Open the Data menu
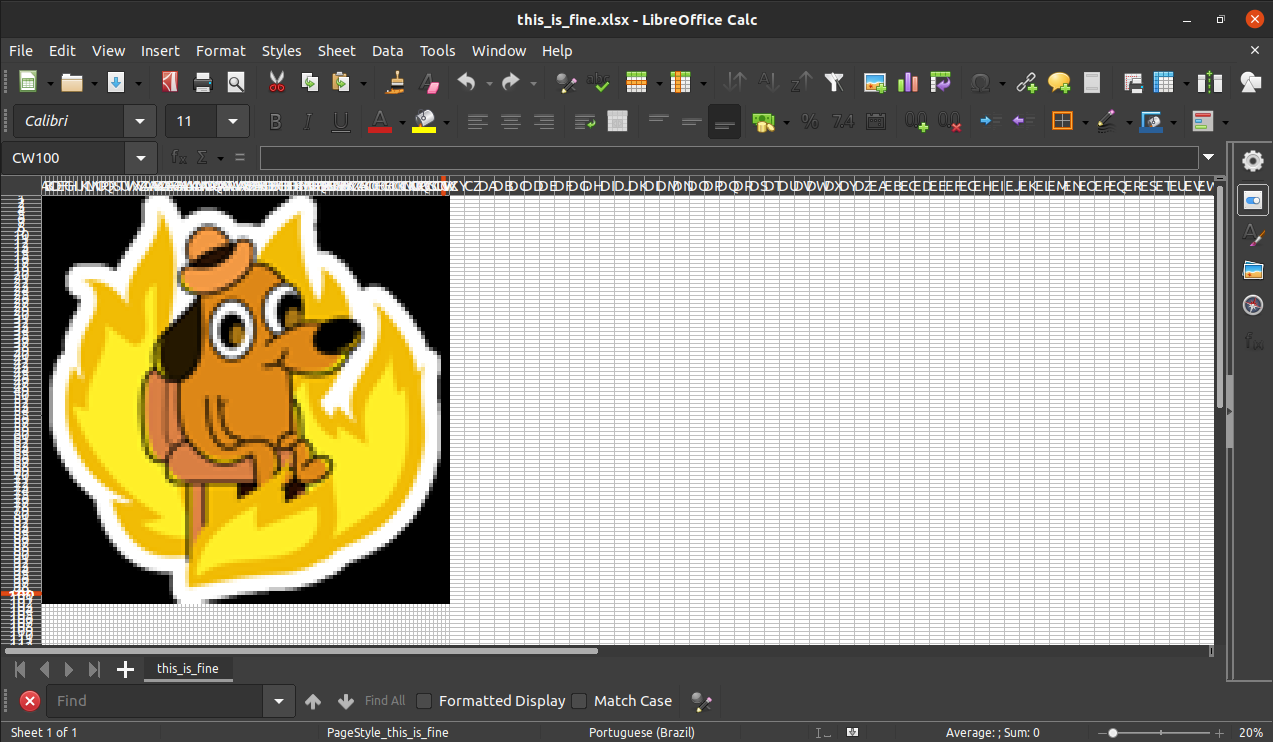Image resolution: width=1273 pixels, height=742 pixels. [x=388, y=50]
